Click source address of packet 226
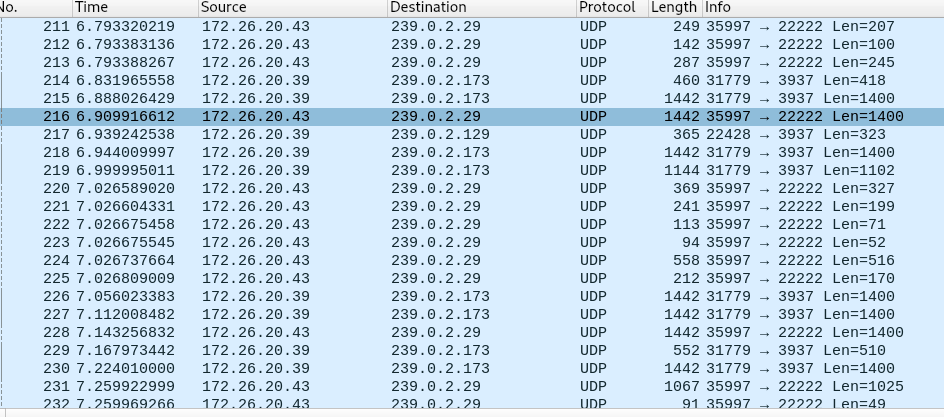The height and width of the screenshot is (417, 944). 255,296
